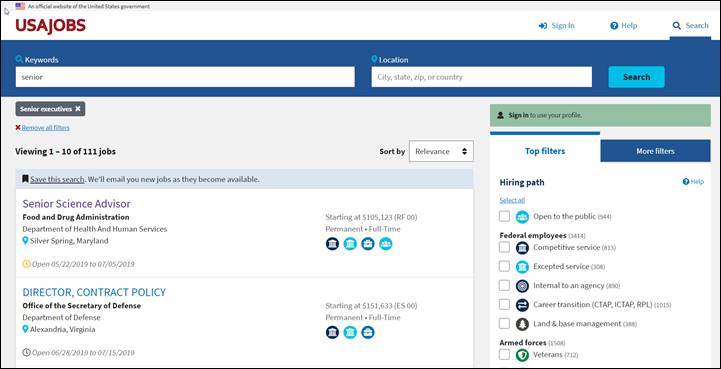This screenshot has width=721, height=369.
Task: Click the Department of Health And Human Services text
Action: click(95, 229)
